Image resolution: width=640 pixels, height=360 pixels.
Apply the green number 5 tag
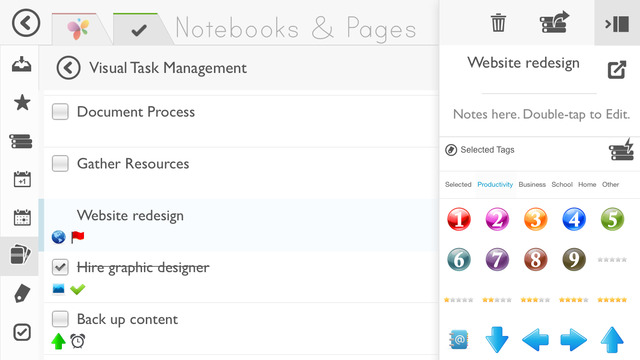click(x=612, y=219)
